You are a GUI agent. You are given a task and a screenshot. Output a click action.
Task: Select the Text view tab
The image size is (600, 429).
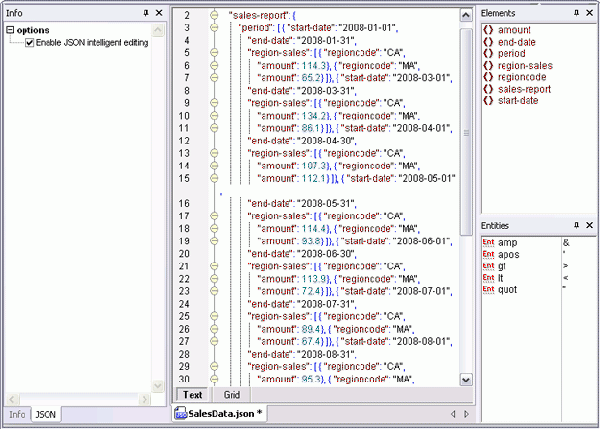click(x=192, y=395)
